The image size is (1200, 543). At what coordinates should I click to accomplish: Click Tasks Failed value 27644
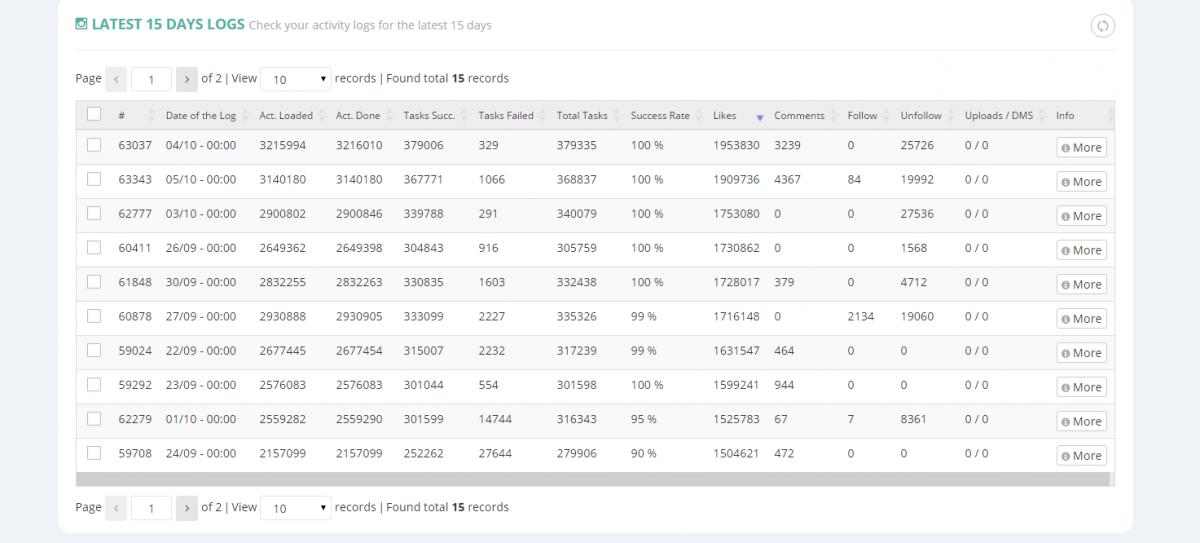tap(495, 453)
